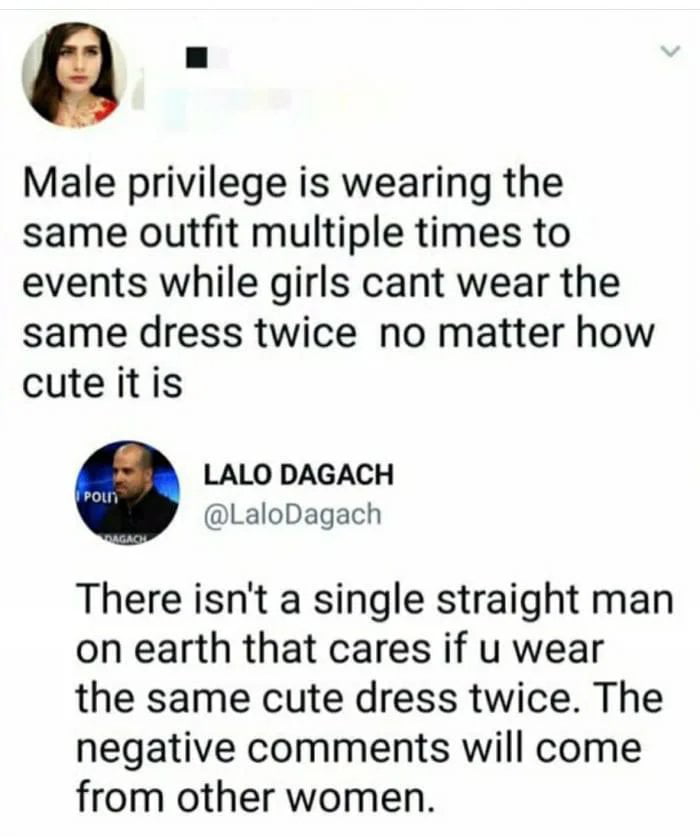The width and height of the screenshot is (700, 837).
Task: Click the 'There isn't a single straight man' line
Action: (374, 600)
